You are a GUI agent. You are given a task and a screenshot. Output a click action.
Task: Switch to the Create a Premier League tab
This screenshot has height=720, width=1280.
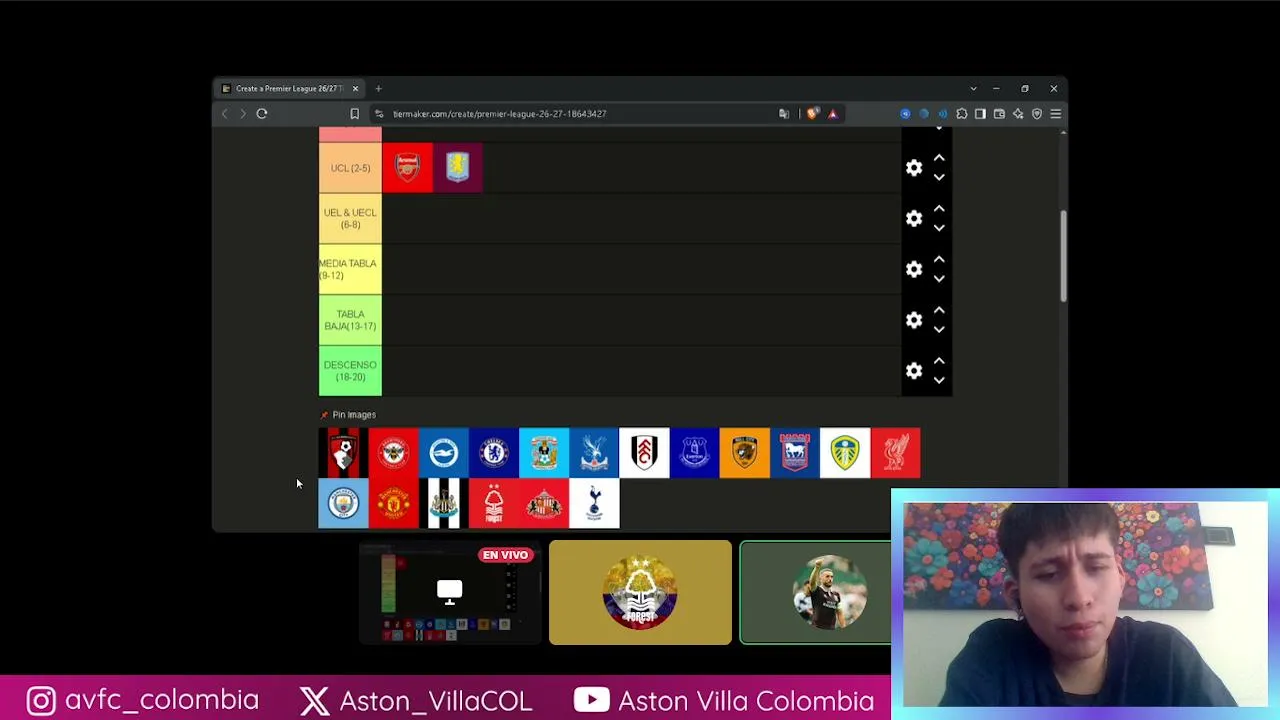[x=288, y=89]
